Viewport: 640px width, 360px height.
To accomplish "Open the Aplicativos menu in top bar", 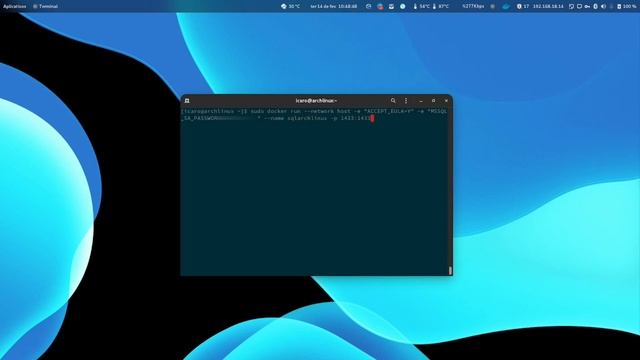I will click(14, 6).
